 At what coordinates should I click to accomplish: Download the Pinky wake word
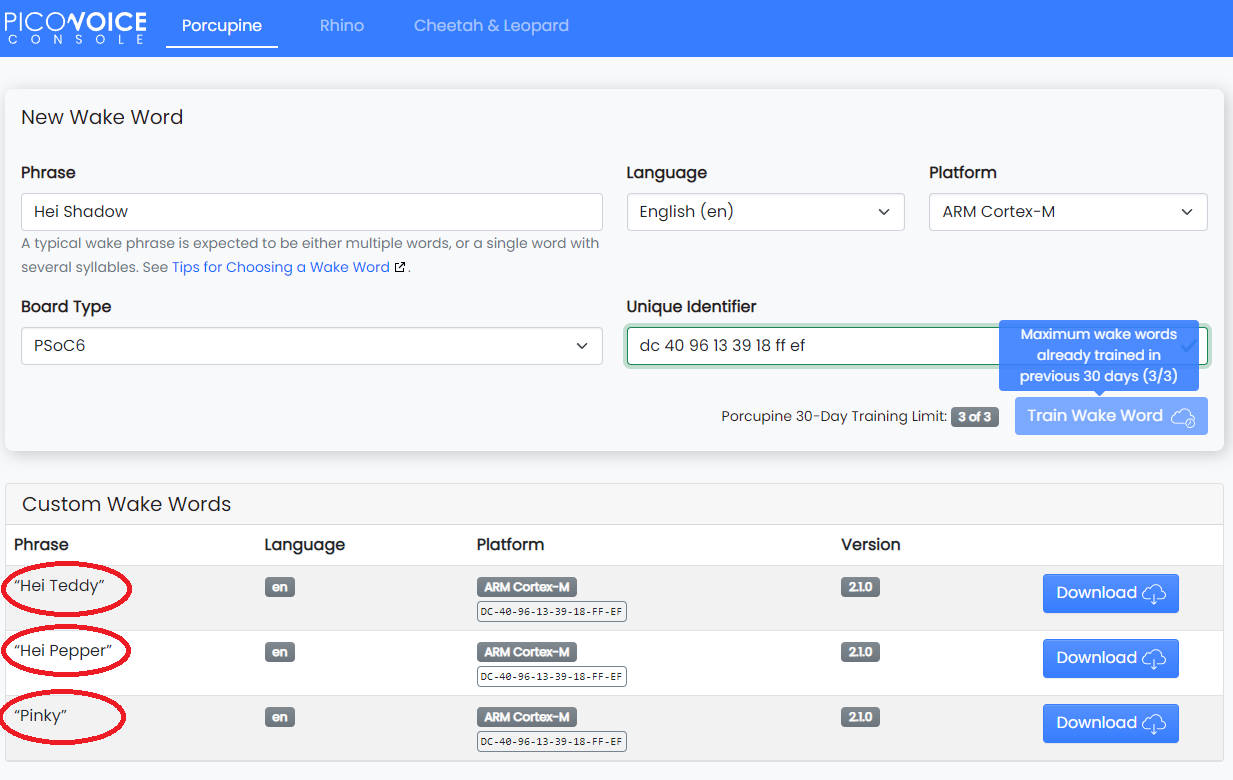1111,723
